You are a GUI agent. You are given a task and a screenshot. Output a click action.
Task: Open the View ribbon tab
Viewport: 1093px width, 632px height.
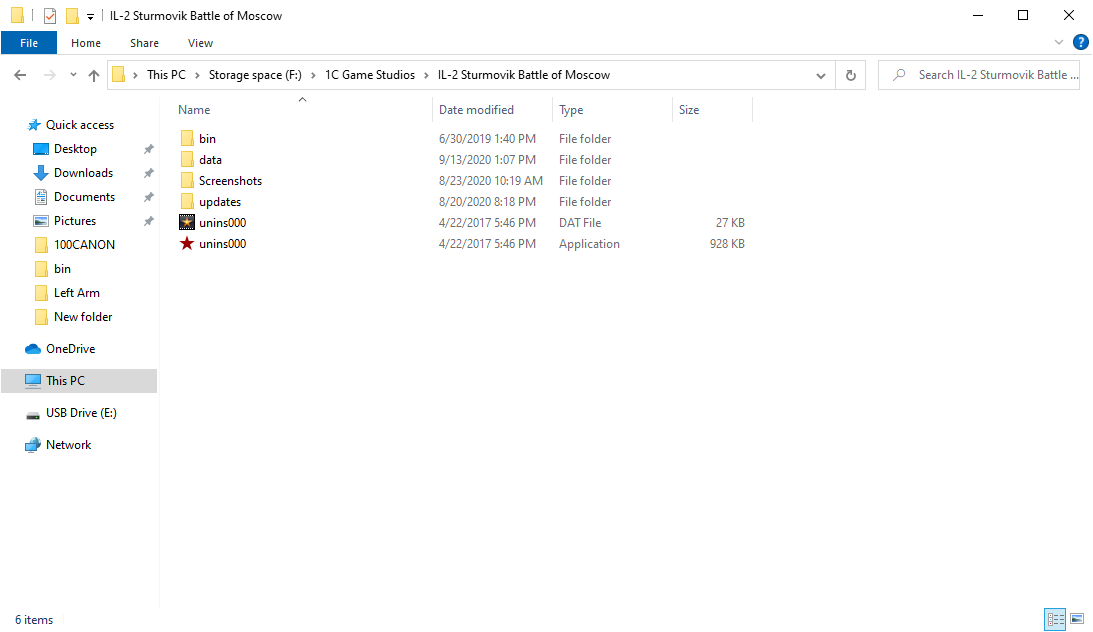coord(200,43)
